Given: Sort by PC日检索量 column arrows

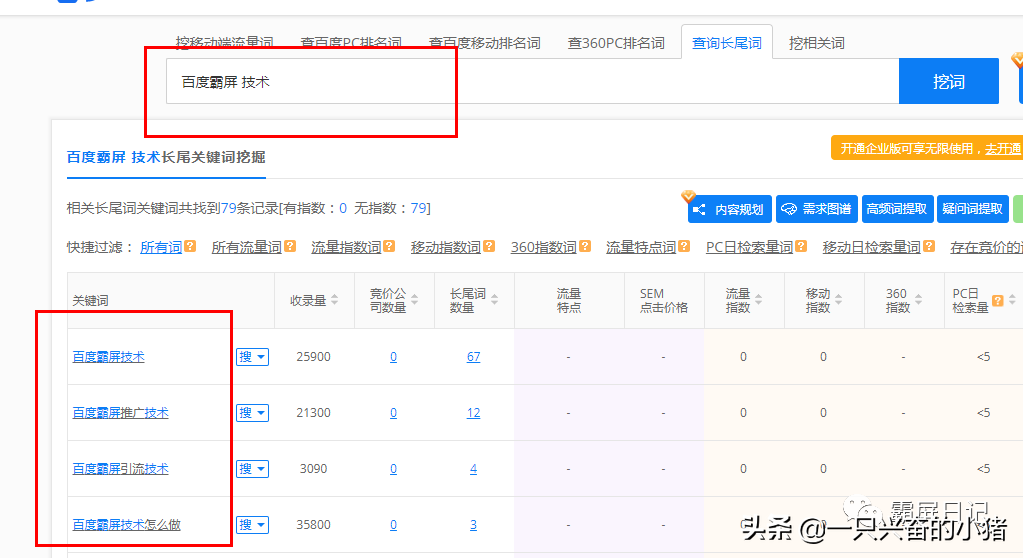Looking at the screenshot, I should 1012,300.
